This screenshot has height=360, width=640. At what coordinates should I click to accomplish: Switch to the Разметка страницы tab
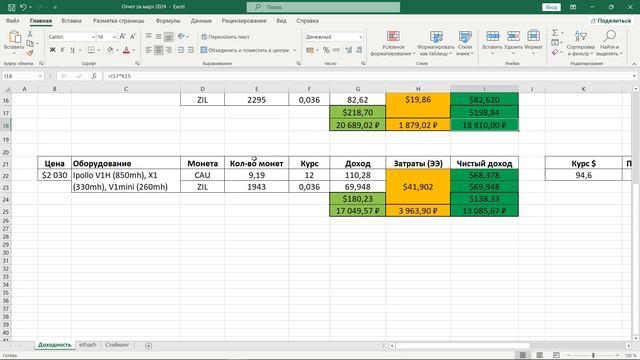click(119, 20)
